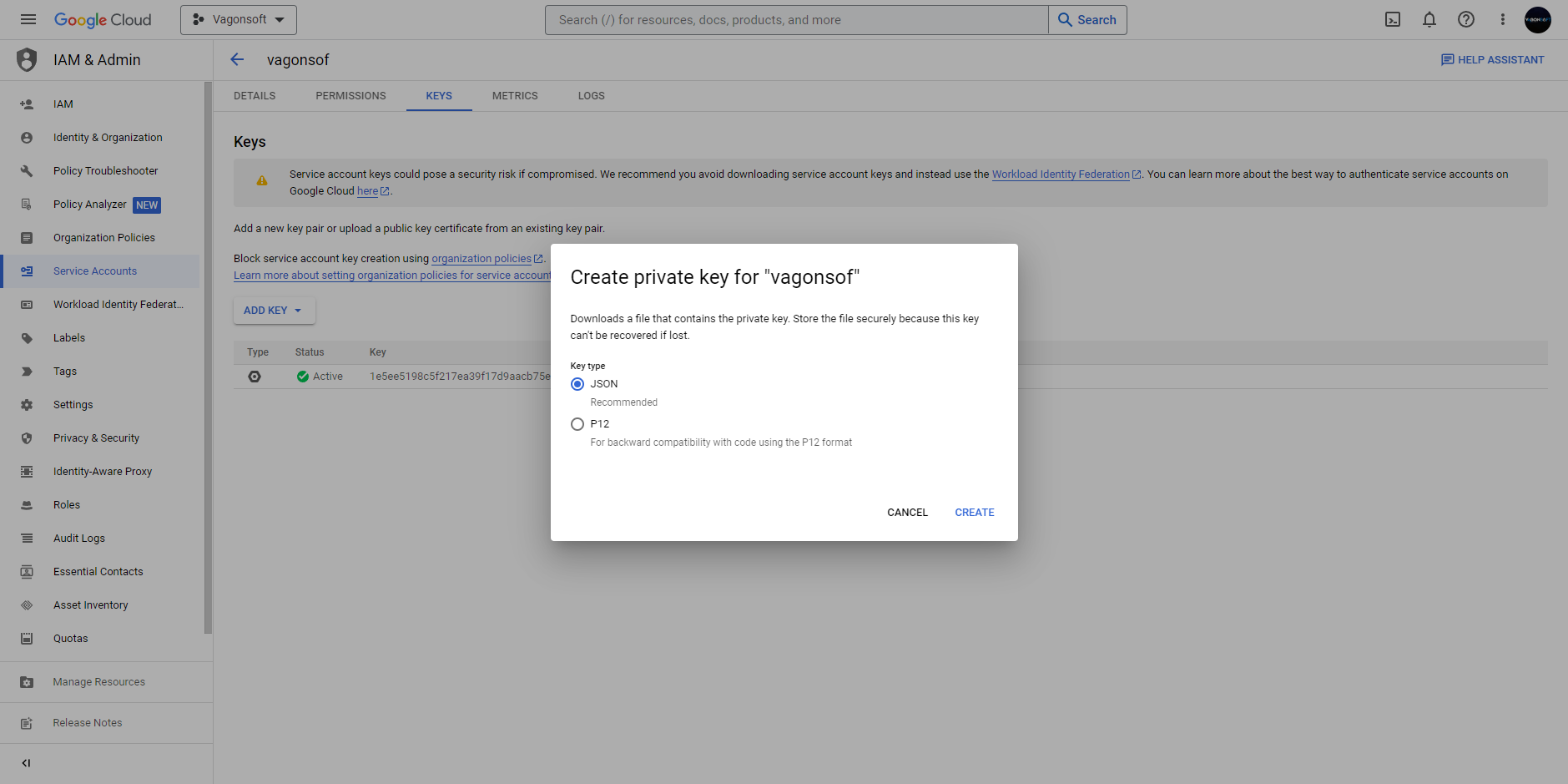
Task: Open HELP ASSISTANT panel
Action: pyautogui.click(x=1493, y=59)
